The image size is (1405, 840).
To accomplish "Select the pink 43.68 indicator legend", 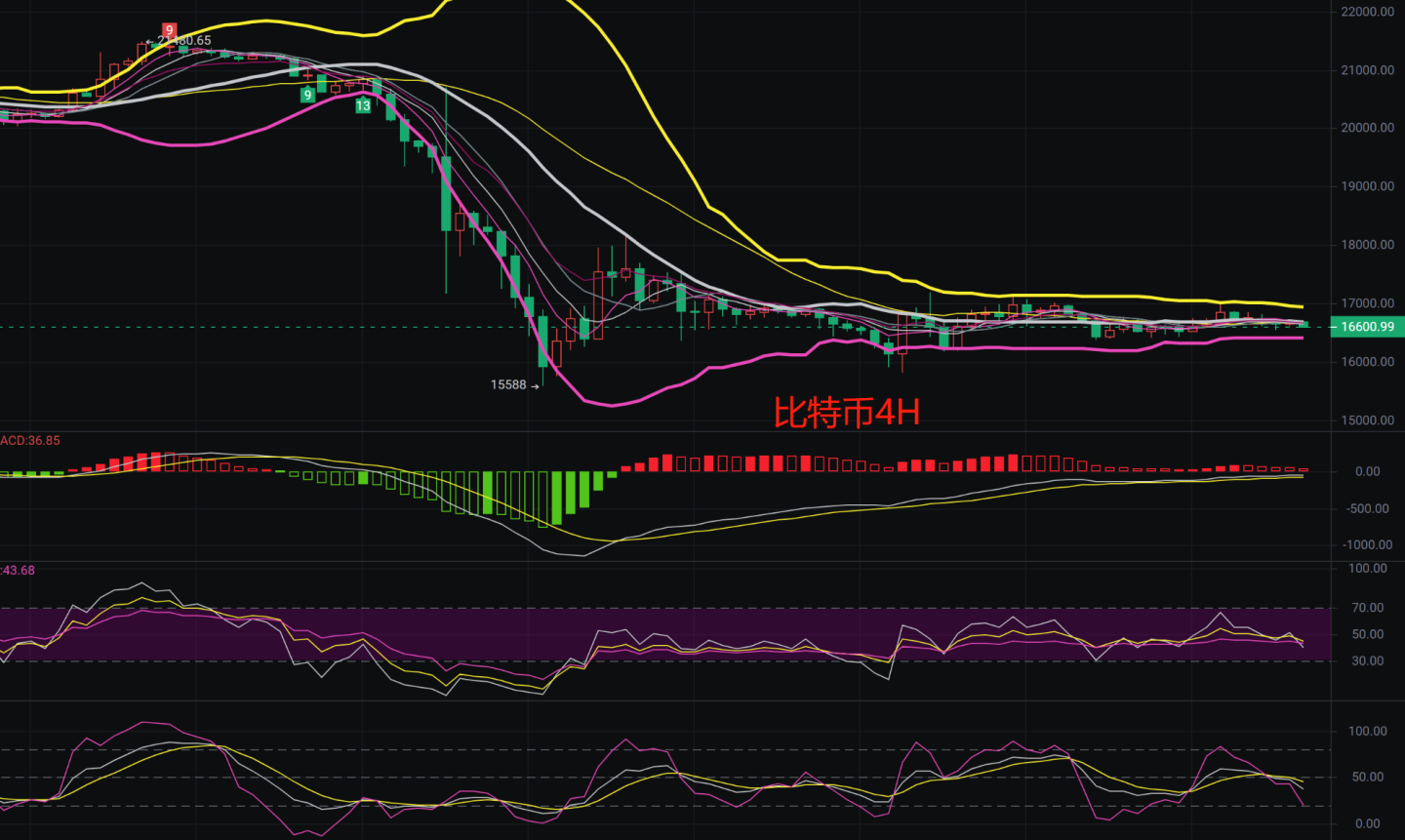I will tap(19, 571).
